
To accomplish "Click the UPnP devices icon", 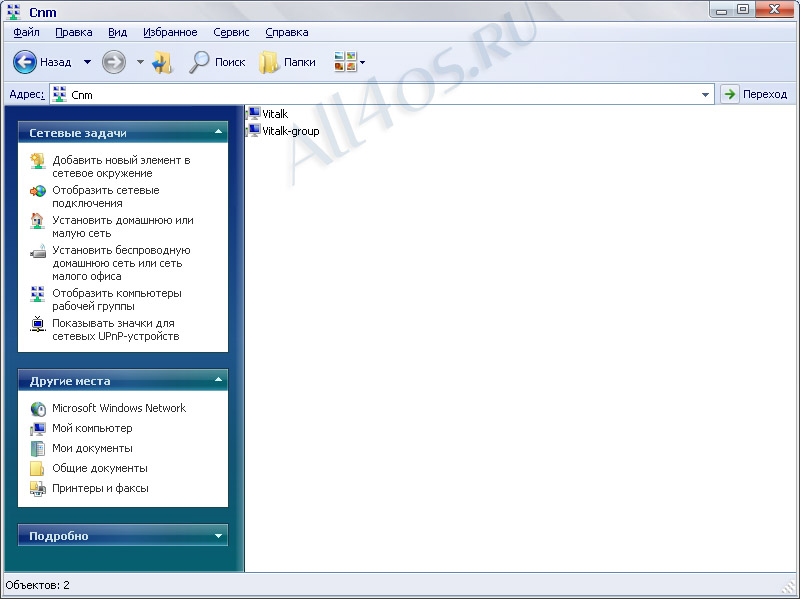I will 37,325.
